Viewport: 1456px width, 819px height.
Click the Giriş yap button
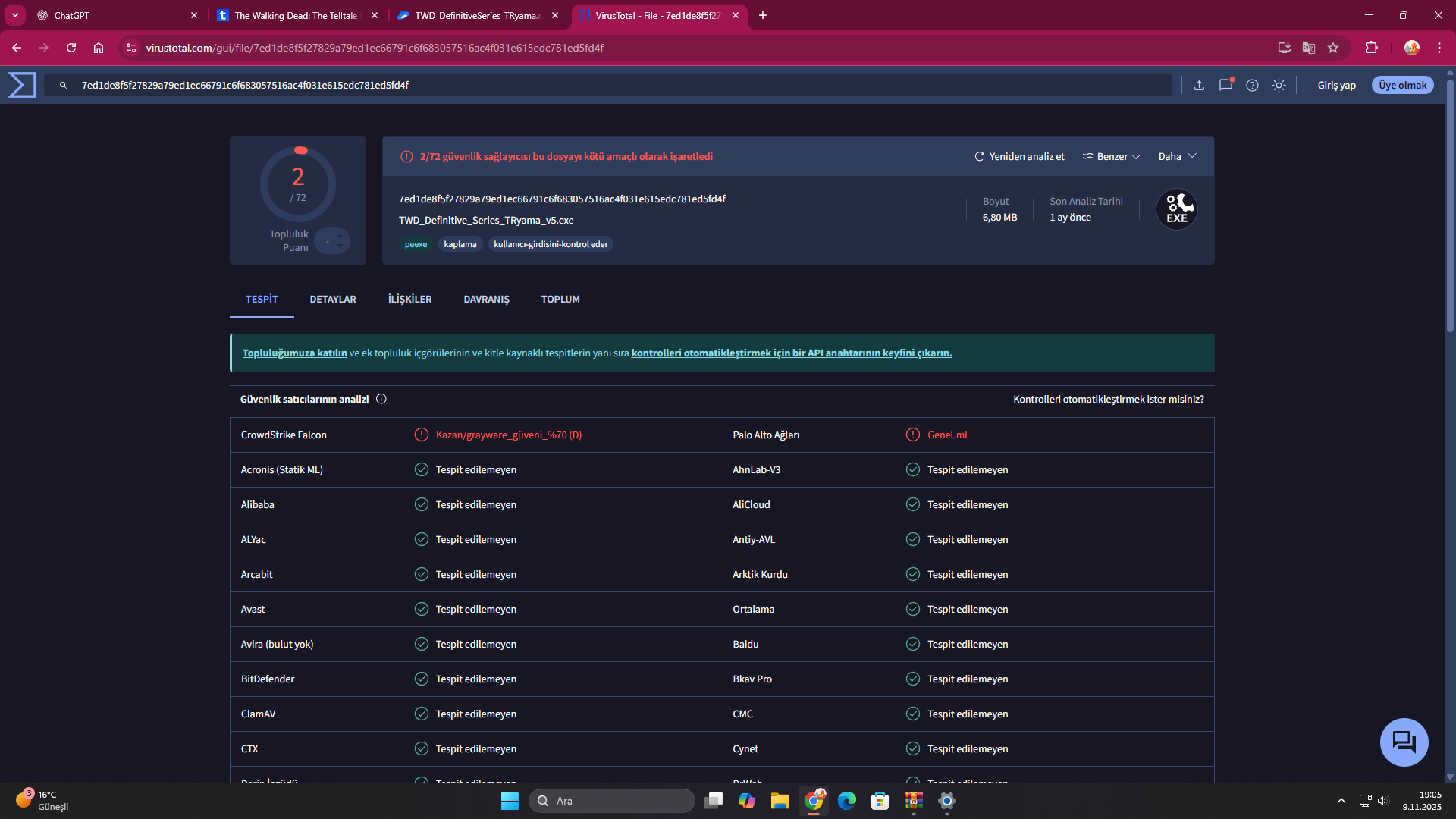(x=1336, y=86)
